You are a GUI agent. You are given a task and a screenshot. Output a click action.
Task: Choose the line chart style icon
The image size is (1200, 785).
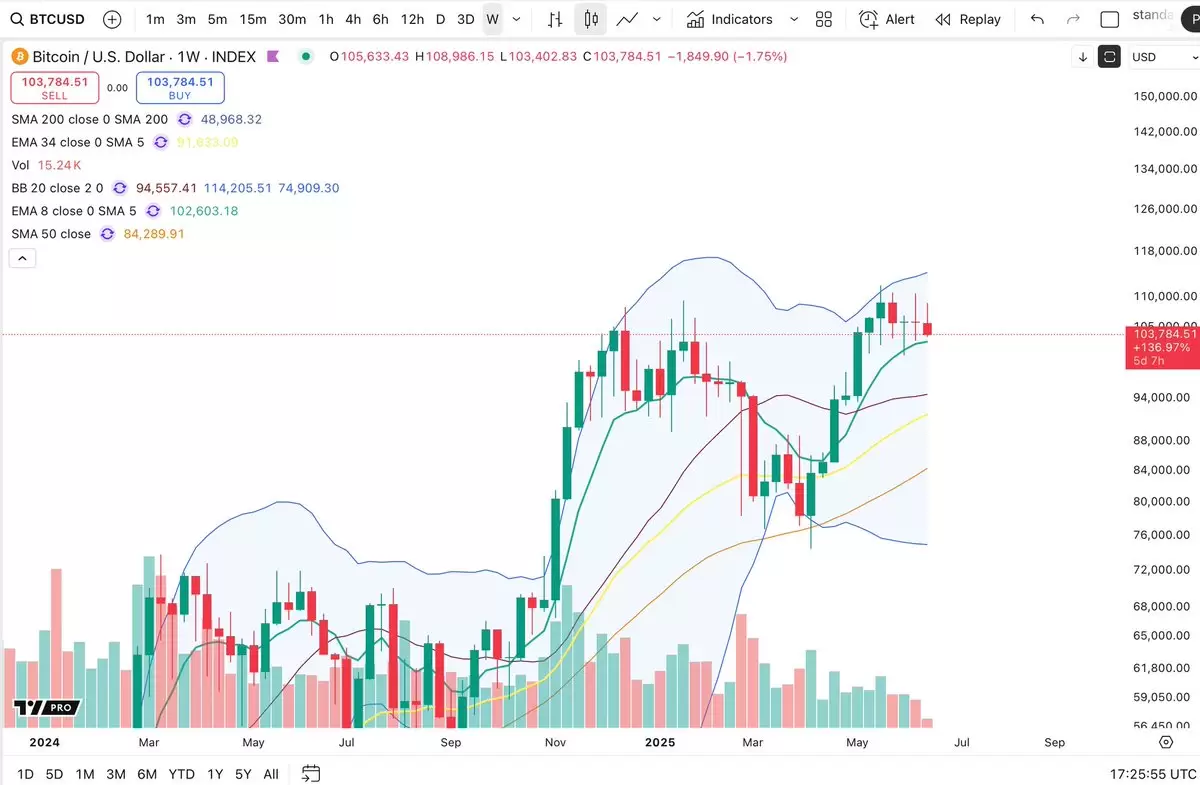coord(627,19)
